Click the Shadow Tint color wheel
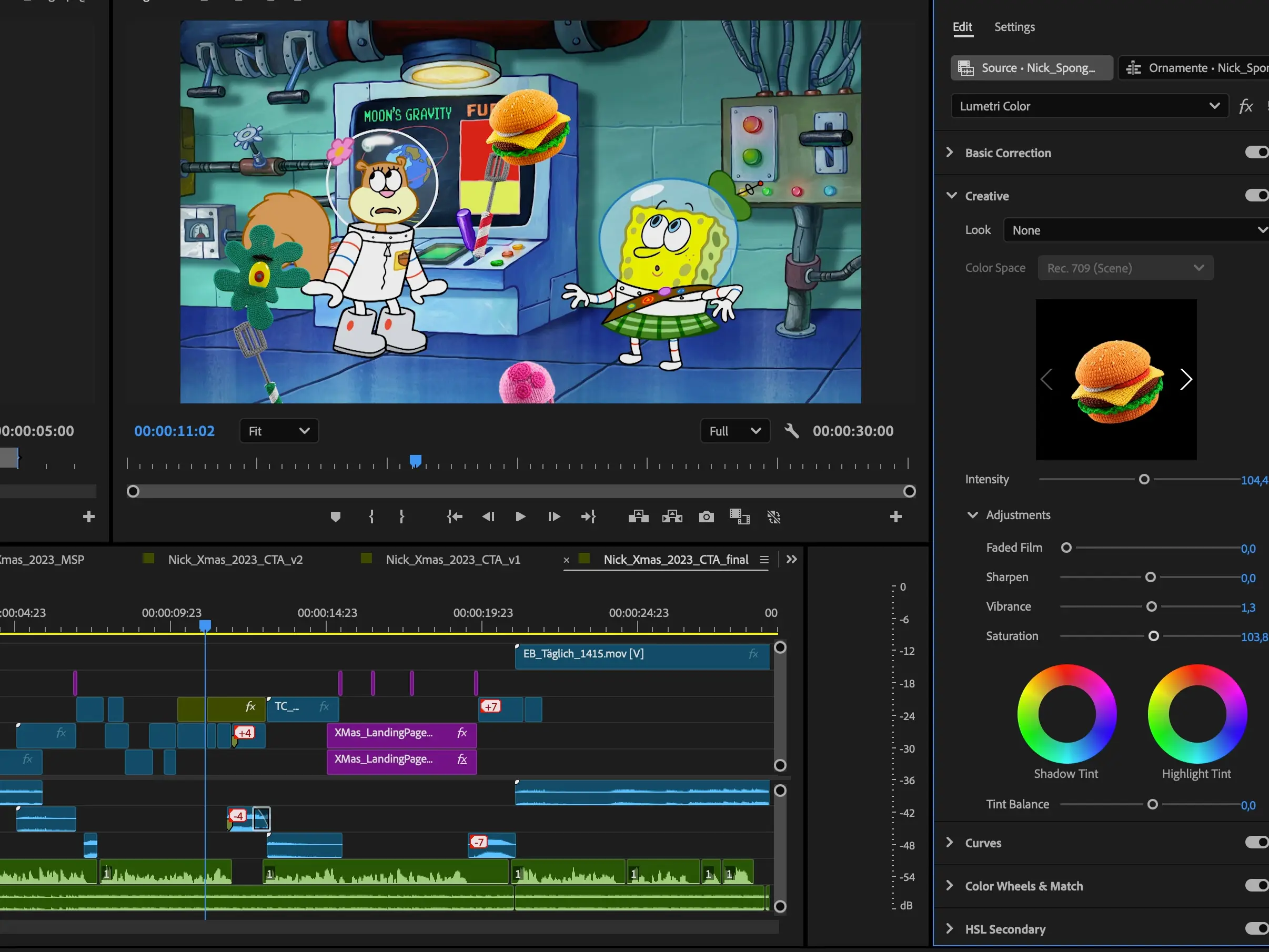The image size is (1269, 952). 1067,713
